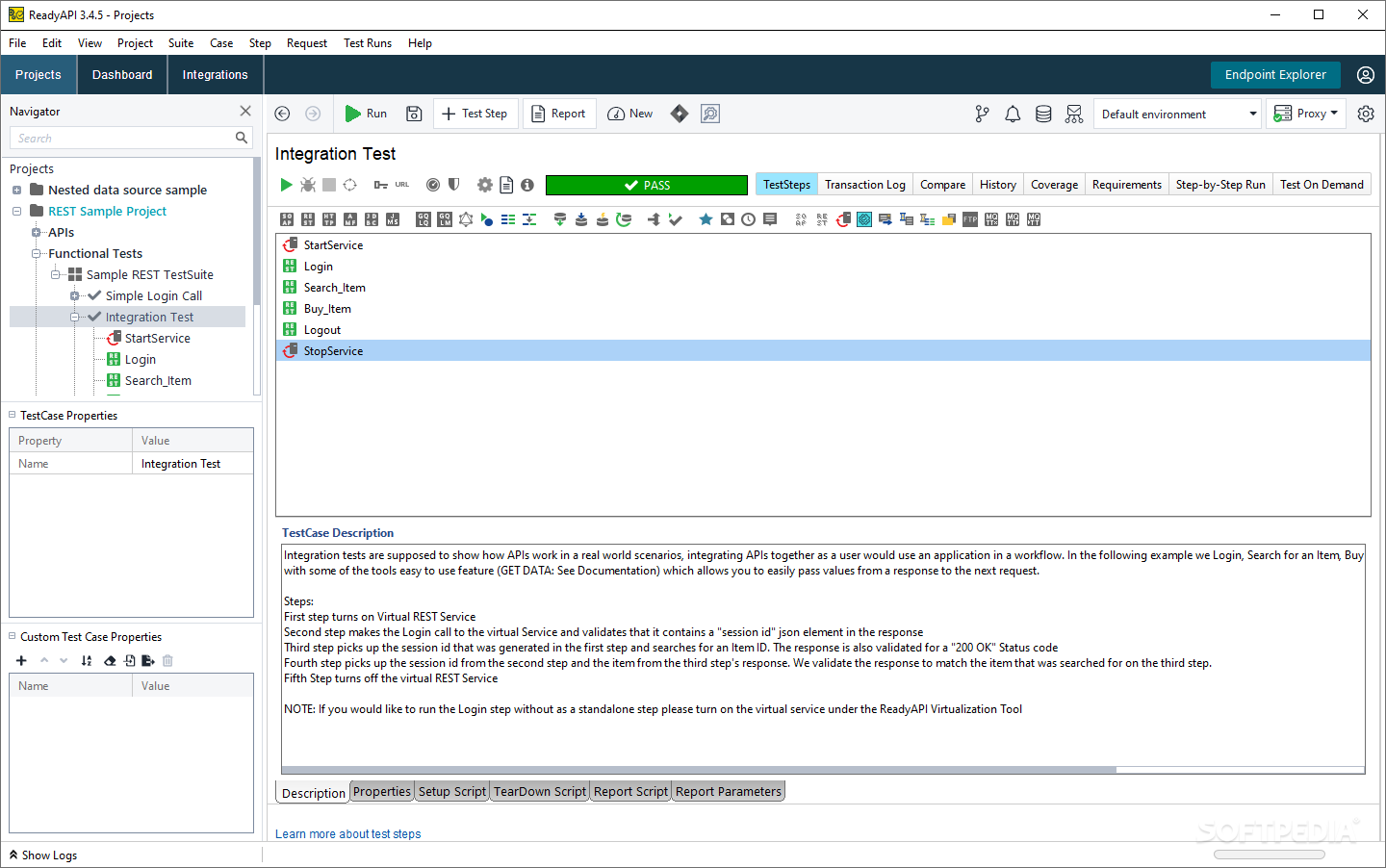This screenshot has height=868, width=1386.
Task: Open preferences gear at top right
Action: [x=1366, y=114]
